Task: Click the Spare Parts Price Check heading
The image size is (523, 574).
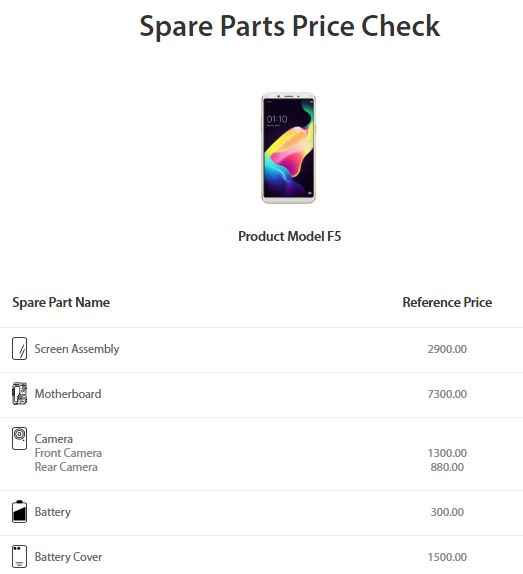Action: [x=289, y=26]
